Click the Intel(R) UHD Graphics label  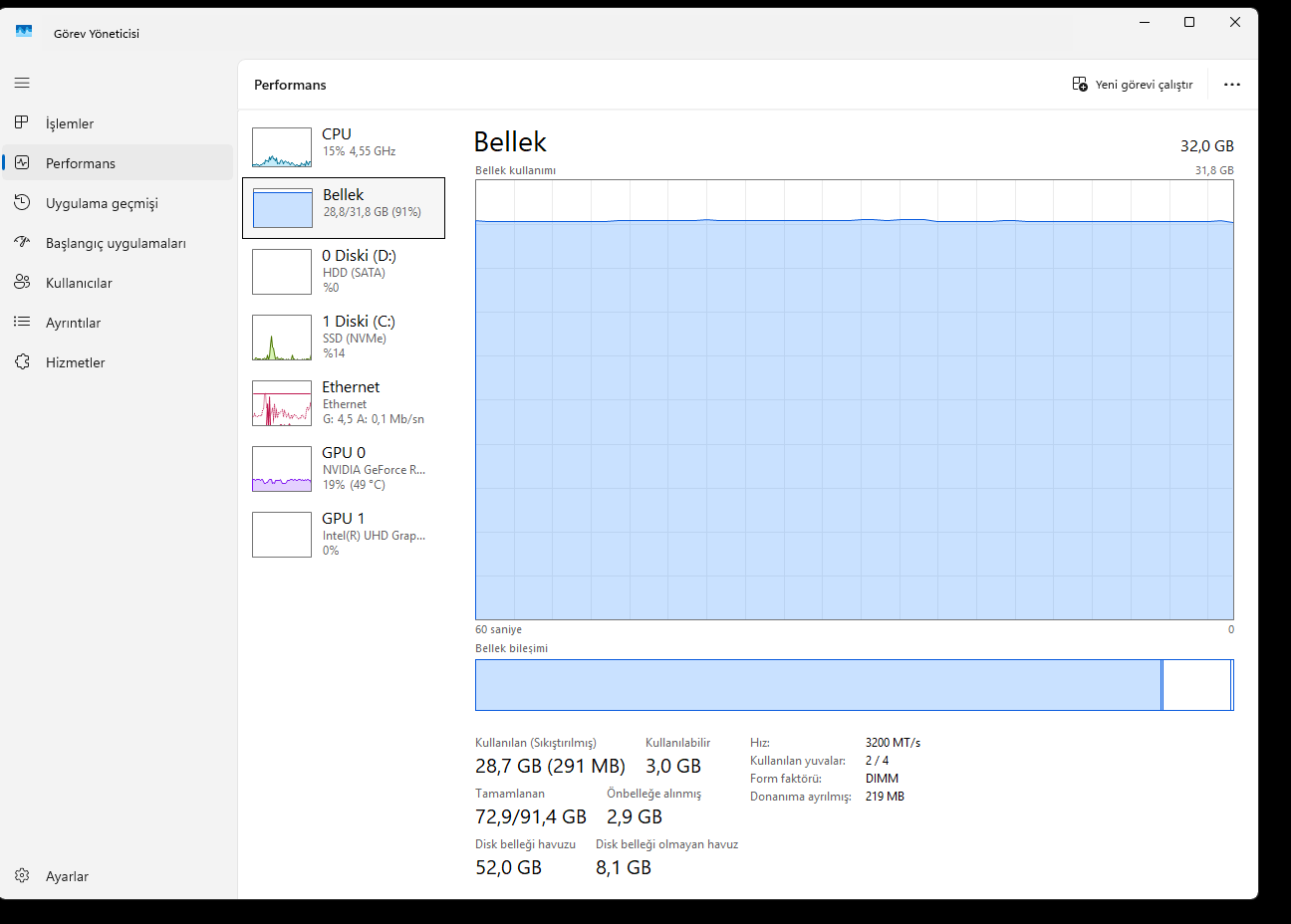pos(374,536)
